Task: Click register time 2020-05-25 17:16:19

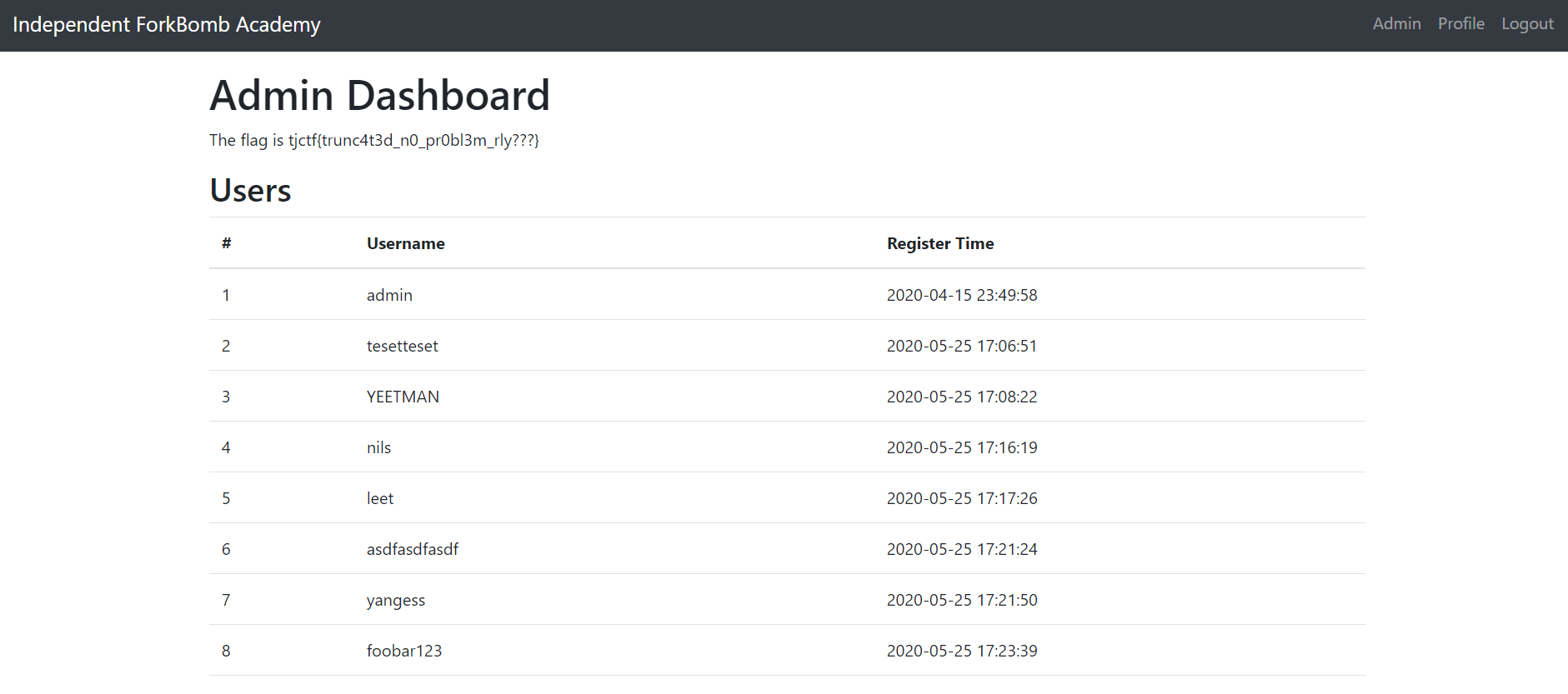Action: tap(961, 447)
